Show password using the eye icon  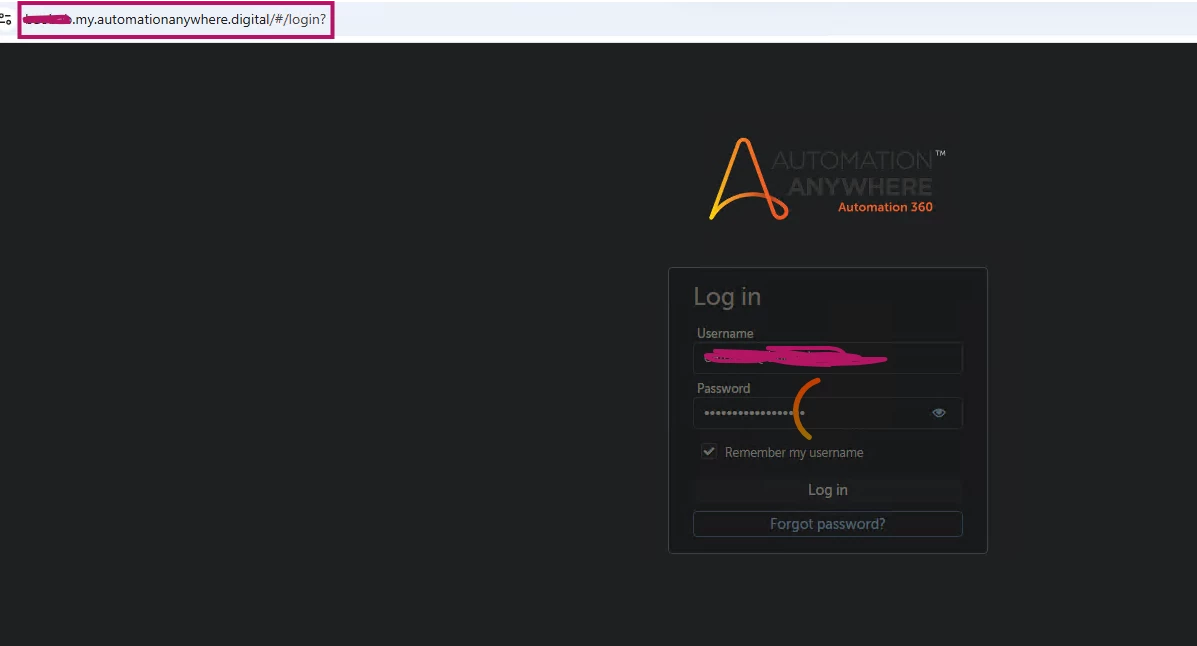[x=939, y=413]
